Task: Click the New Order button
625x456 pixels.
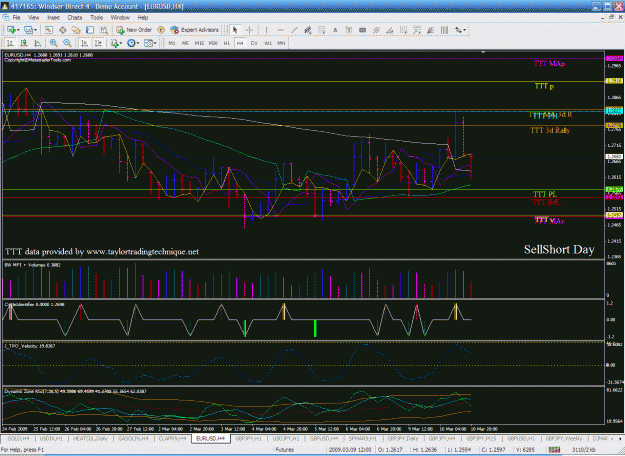Action: tap(134, 30)
